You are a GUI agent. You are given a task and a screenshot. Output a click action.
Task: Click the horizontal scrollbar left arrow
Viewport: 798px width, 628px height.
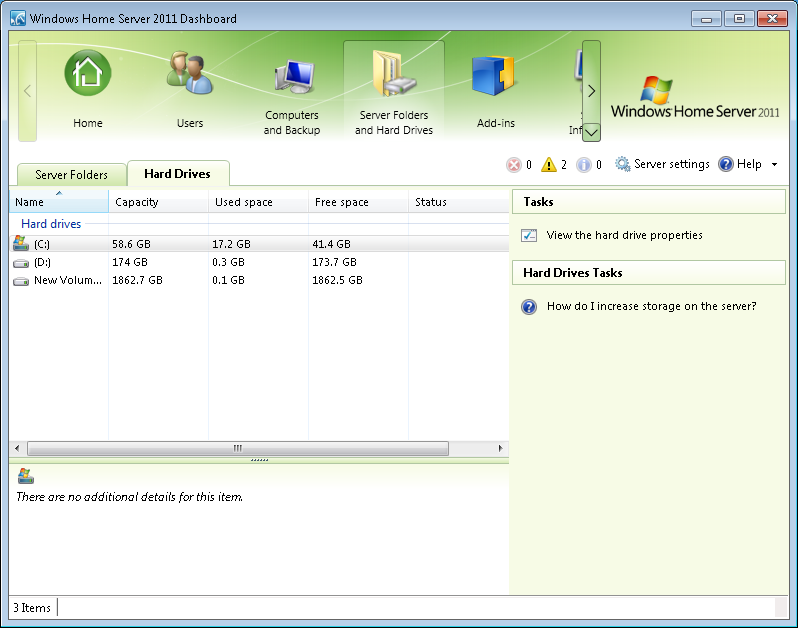(17, 448)
